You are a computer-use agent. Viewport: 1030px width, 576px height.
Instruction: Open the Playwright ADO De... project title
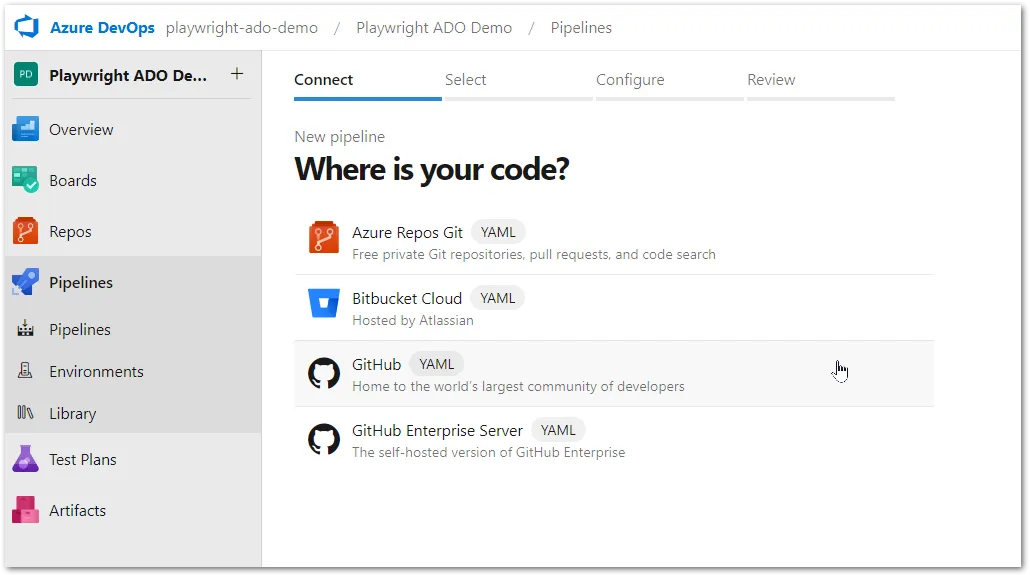coord(128,76)
